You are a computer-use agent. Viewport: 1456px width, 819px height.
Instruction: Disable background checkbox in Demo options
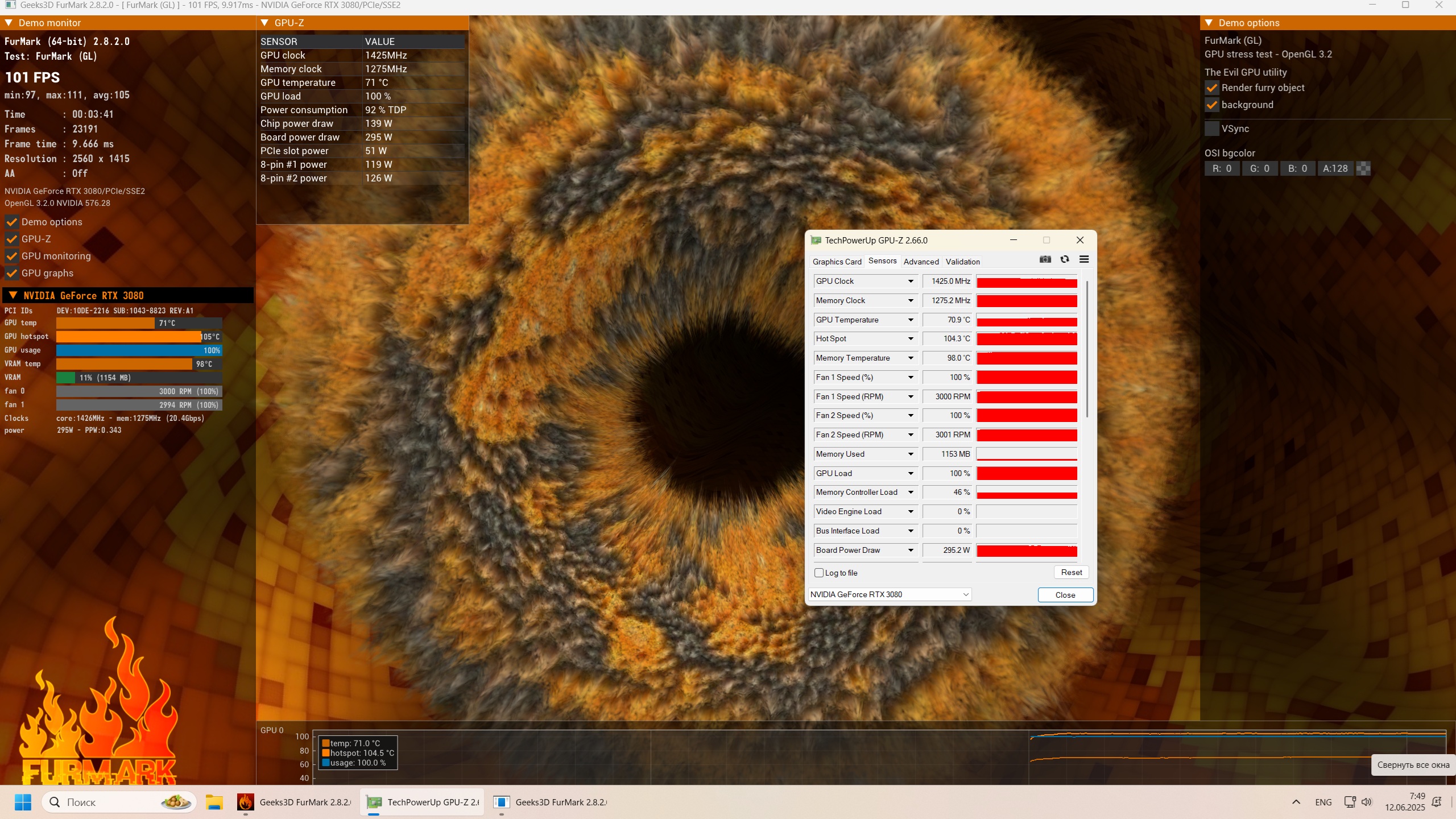coord(1212,105)
